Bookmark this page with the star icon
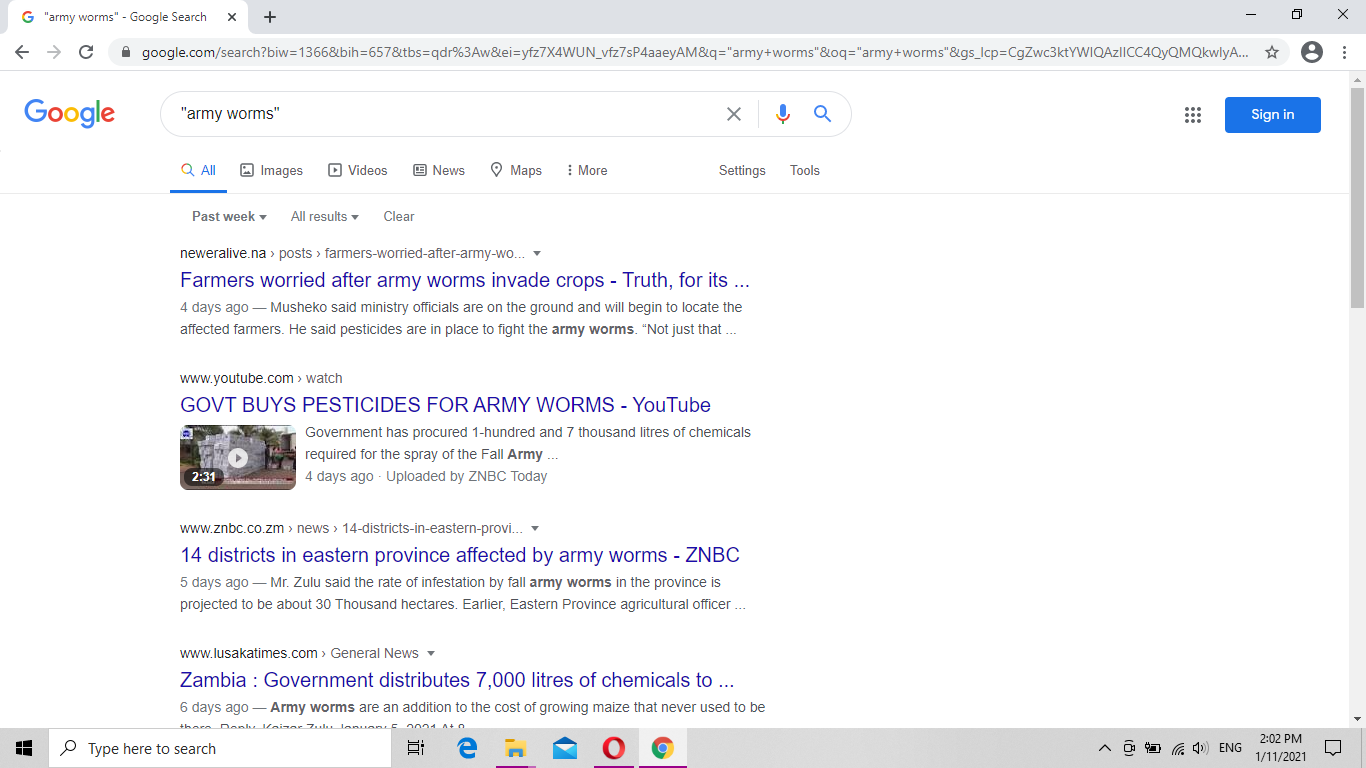1366x768 pixels. 1272,52
